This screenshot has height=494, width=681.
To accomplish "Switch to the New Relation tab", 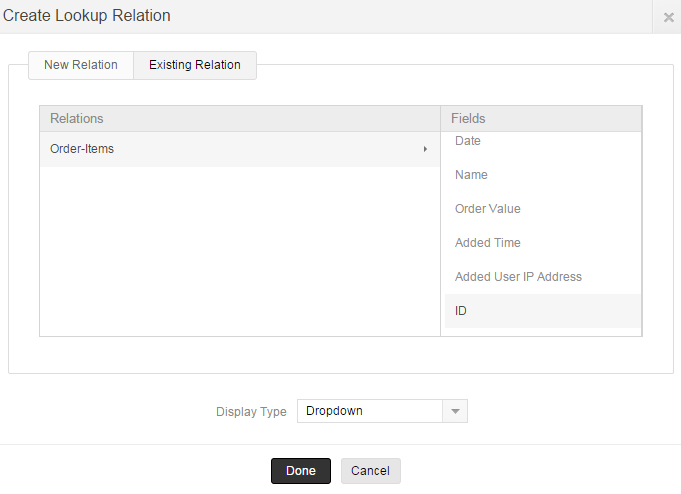I will 81,65.
